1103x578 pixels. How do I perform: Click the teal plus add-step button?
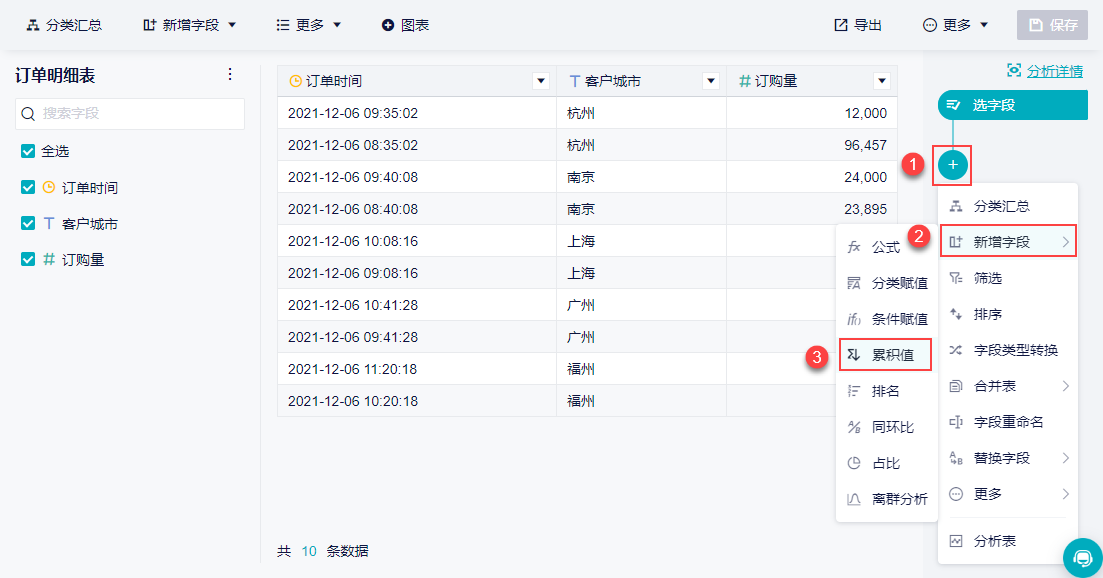pos(952,165)
